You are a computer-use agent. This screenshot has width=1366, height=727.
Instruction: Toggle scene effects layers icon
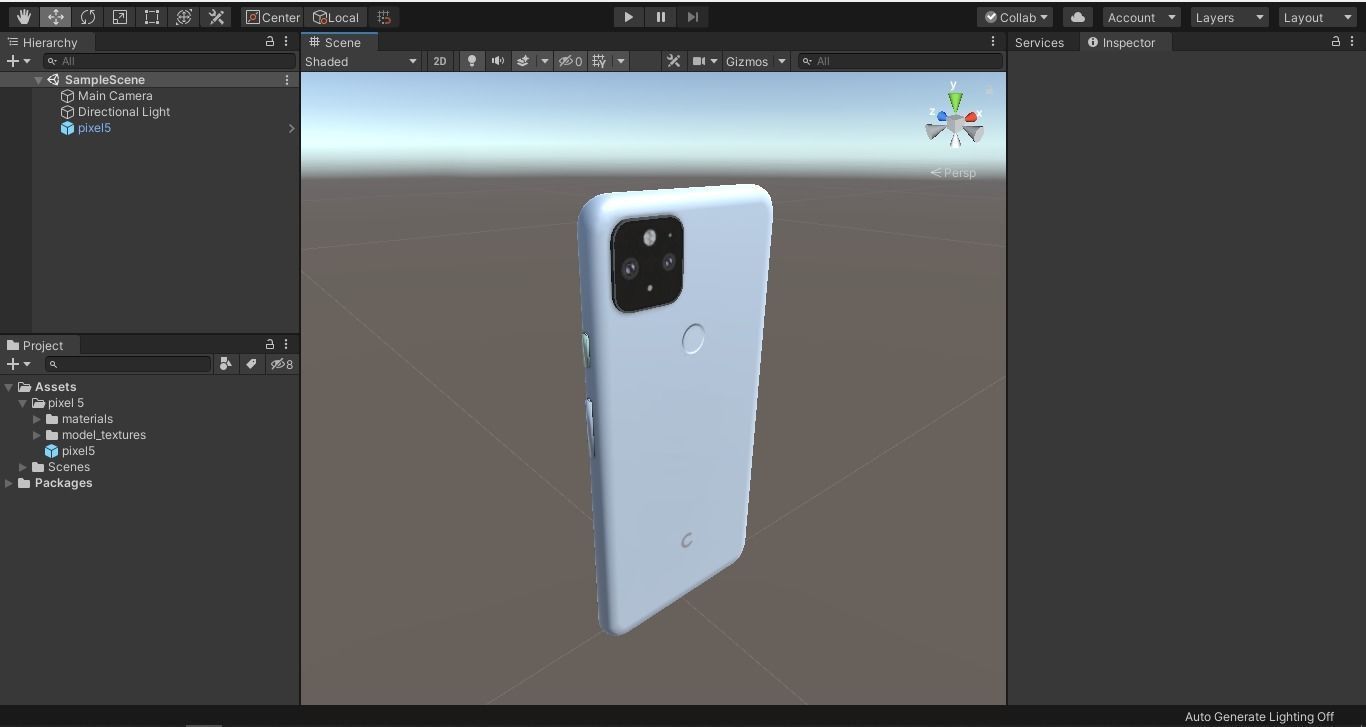tap(523, 61)
